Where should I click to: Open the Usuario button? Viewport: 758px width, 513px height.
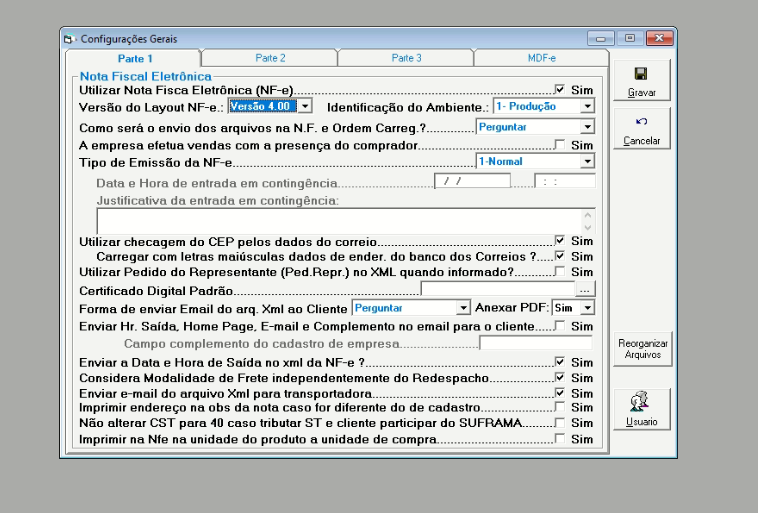(641, 409)
